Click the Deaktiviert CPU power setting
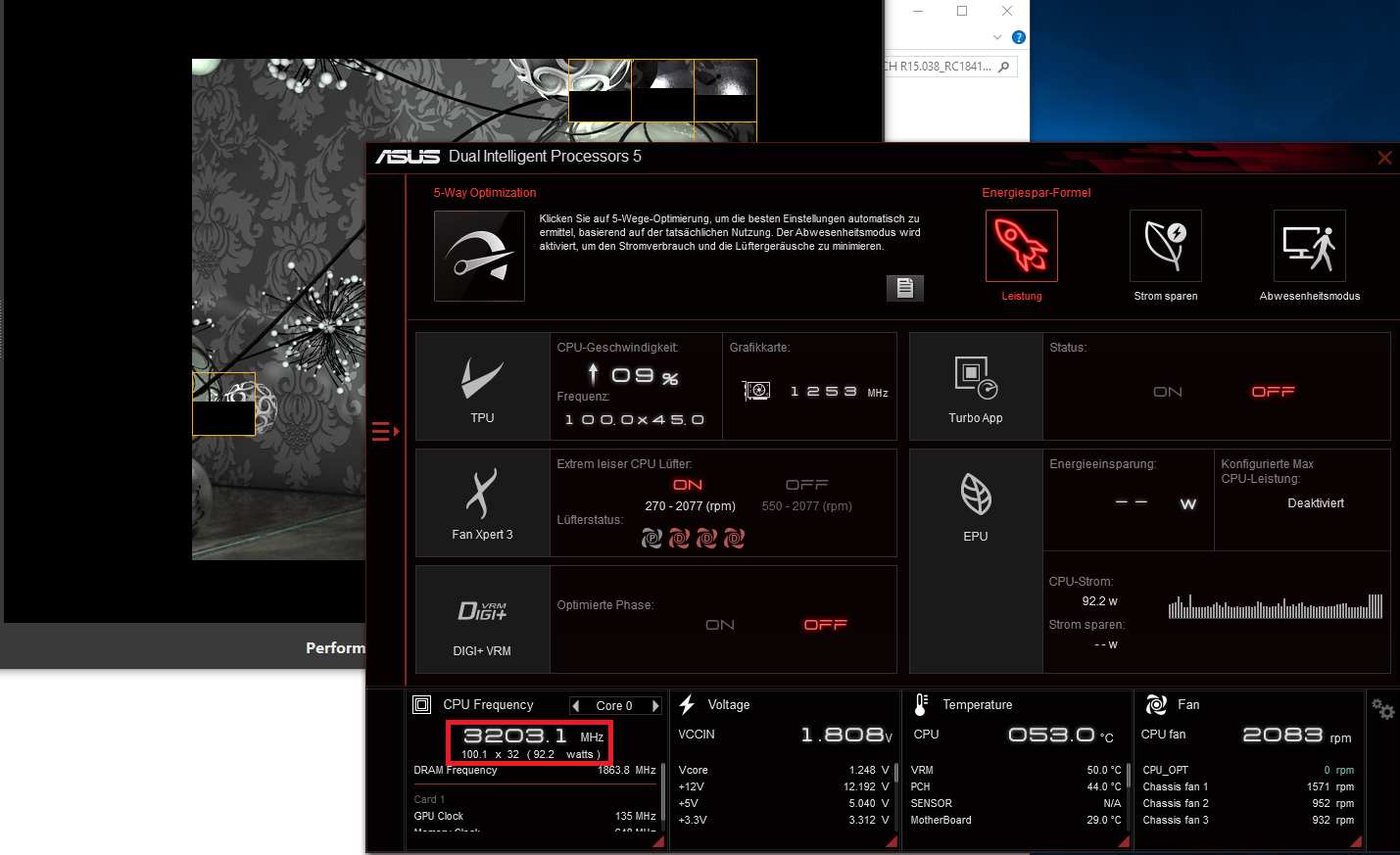The width and height of the screenshot is (1400, 855). (x=1316, y=503)
